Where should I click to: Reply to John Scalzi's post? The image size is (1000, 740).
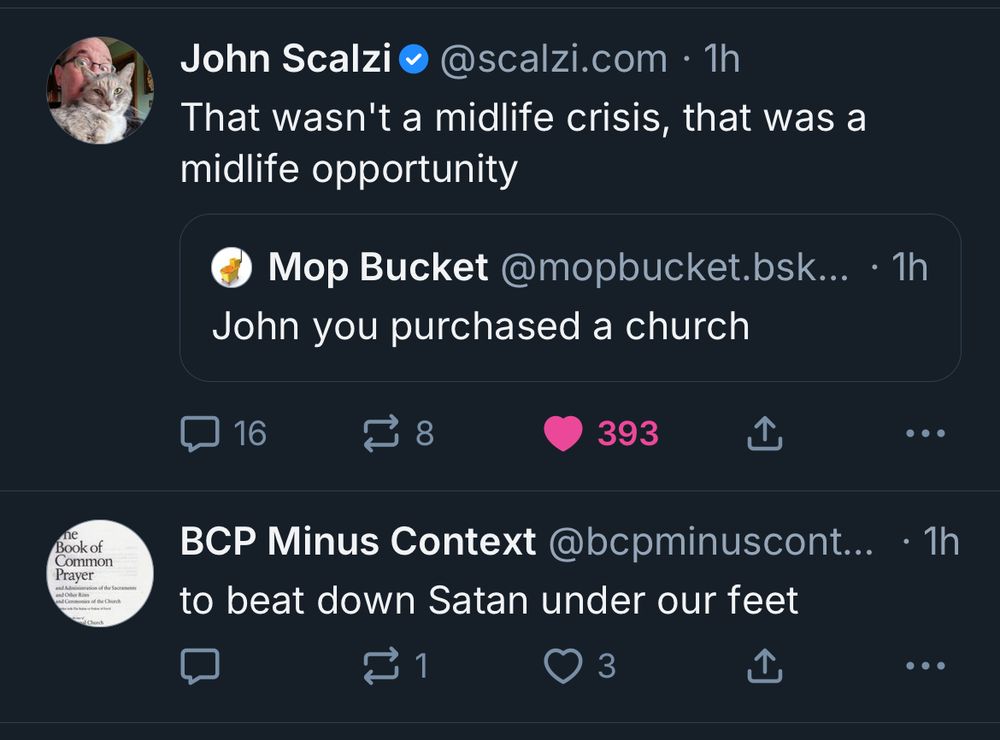coord(202,432)
